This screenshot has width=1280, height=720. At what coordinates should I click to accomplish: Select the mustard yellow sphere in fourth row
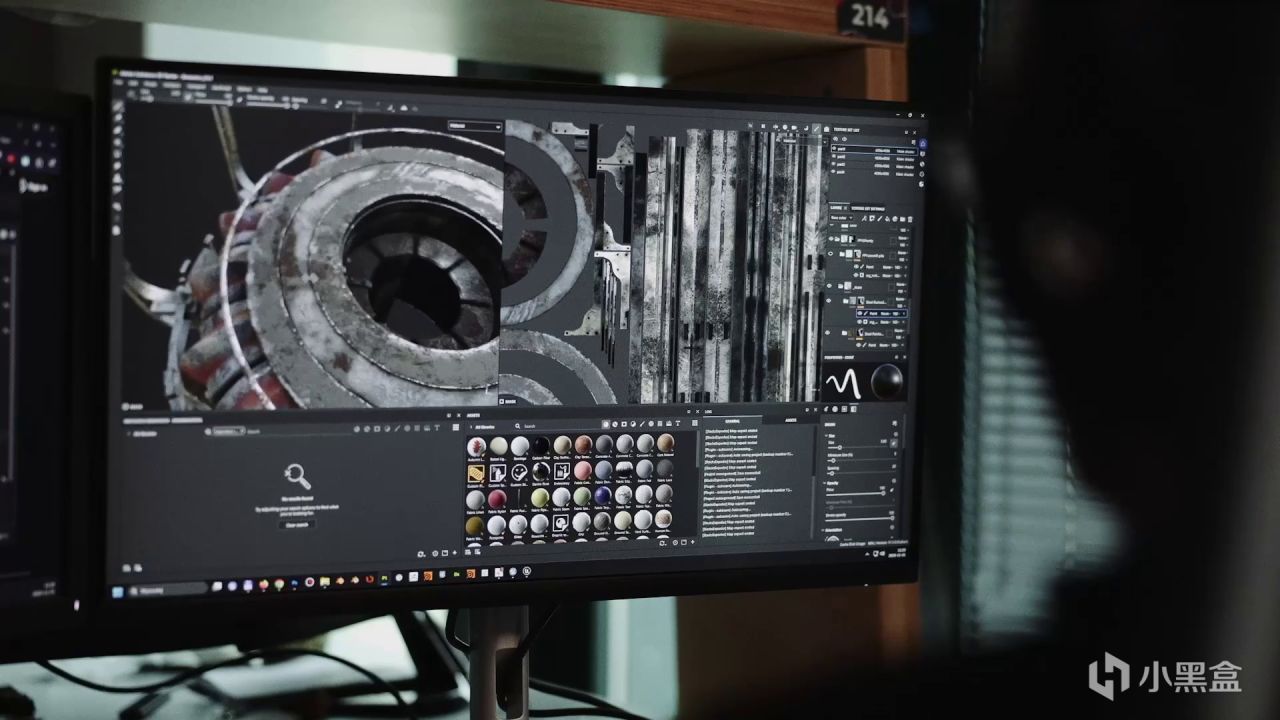(475, 524)
